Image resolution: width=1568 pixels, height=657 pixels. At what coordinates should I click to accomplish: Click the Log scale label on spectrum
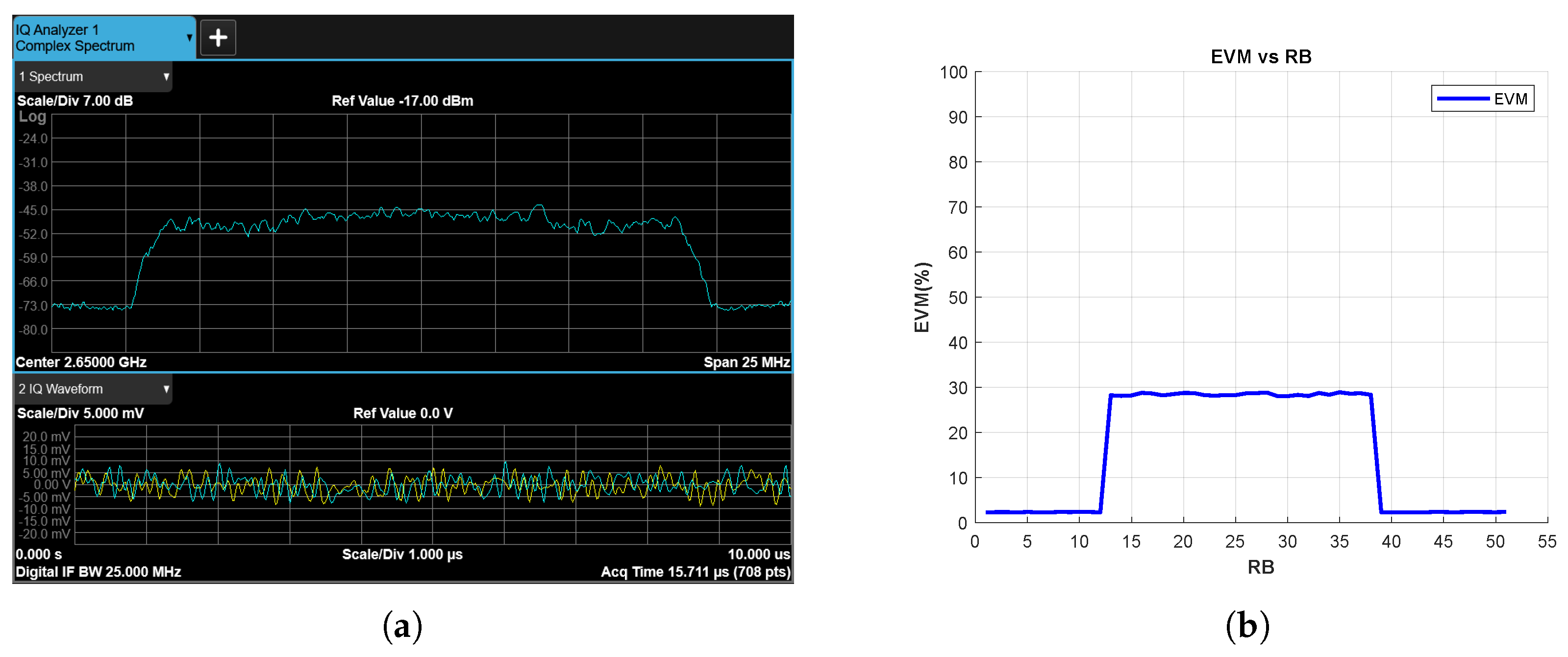coord(32,116)
